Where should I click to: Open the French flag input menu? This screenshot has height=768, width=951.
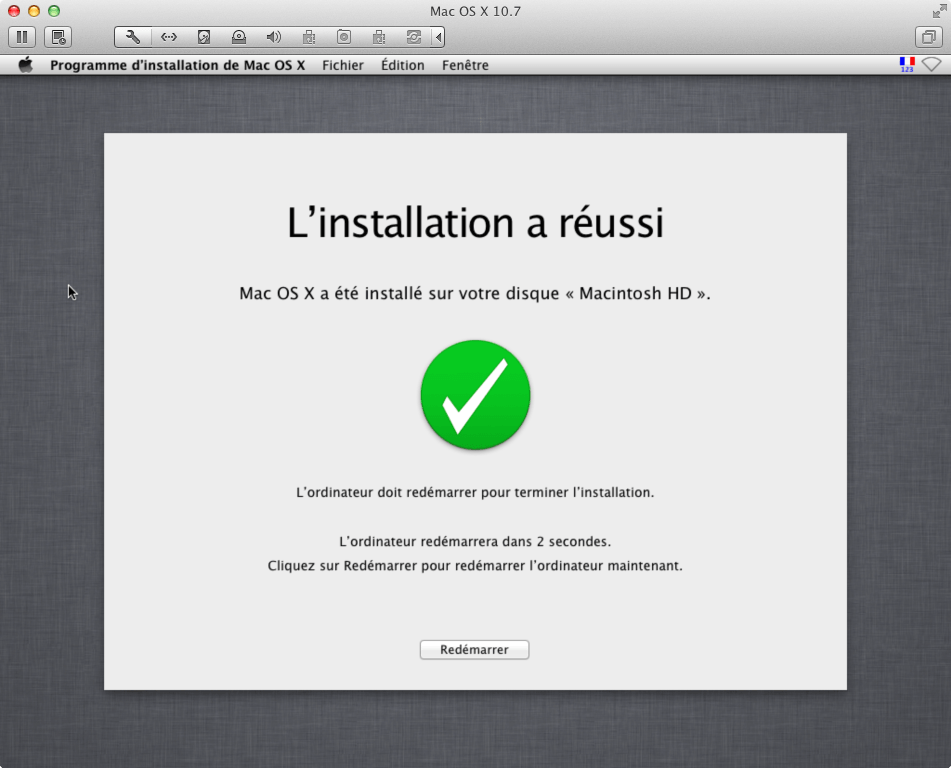pos(907,64)
